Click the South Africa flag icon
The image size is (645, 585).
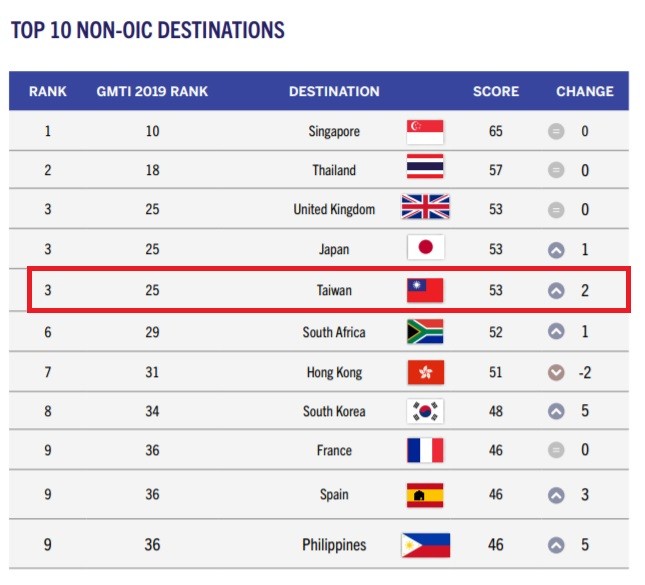point(425,331)
